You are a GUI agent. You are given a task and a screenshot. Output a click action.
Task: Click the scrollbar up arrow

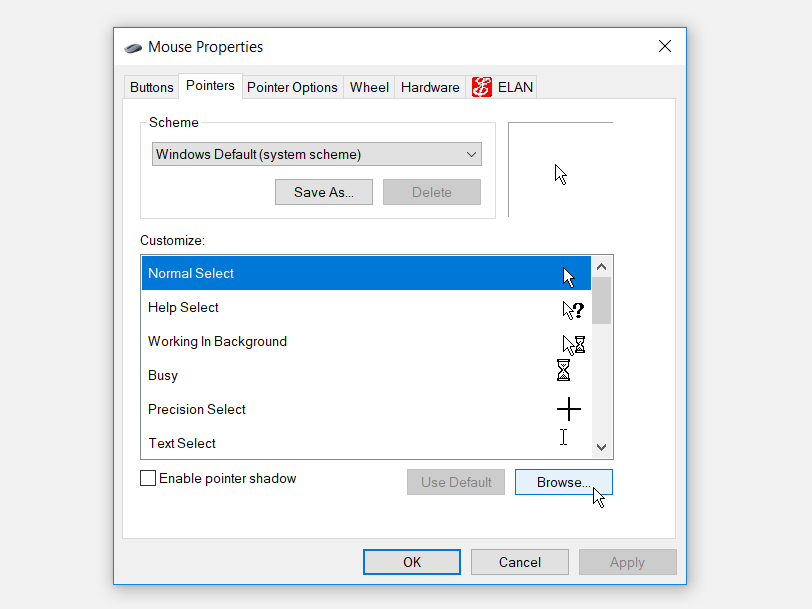pyautogui.click(x=602, y=265)
